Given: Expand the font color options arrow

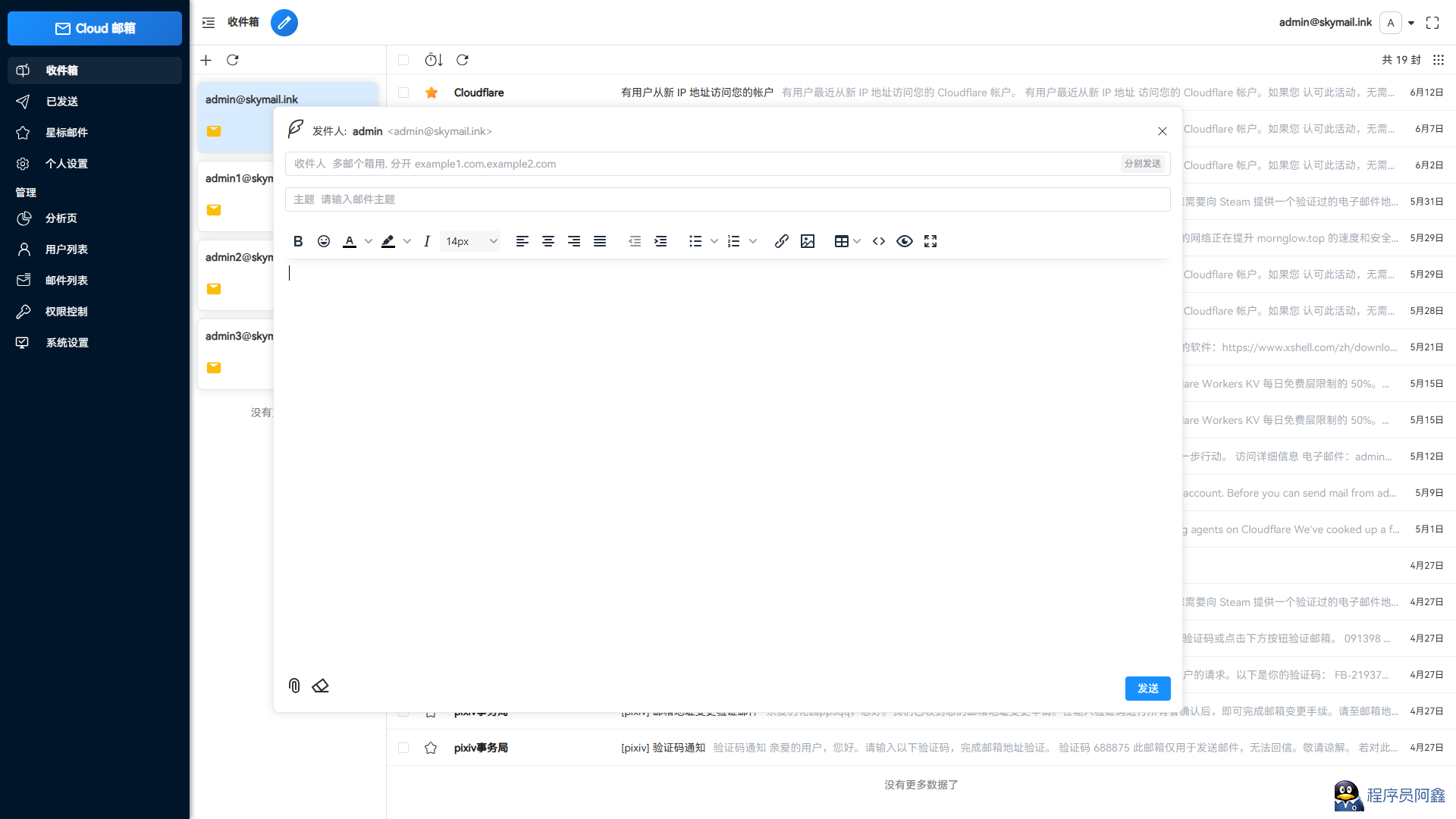Looking at the screenshot, I should point(369,241).
